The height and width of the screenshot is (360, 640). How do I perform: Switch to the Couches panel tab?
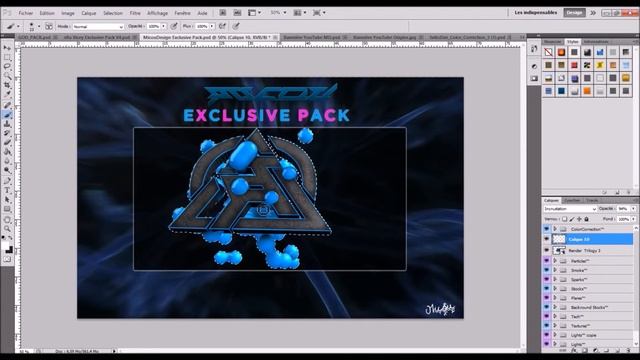(572, 200)
